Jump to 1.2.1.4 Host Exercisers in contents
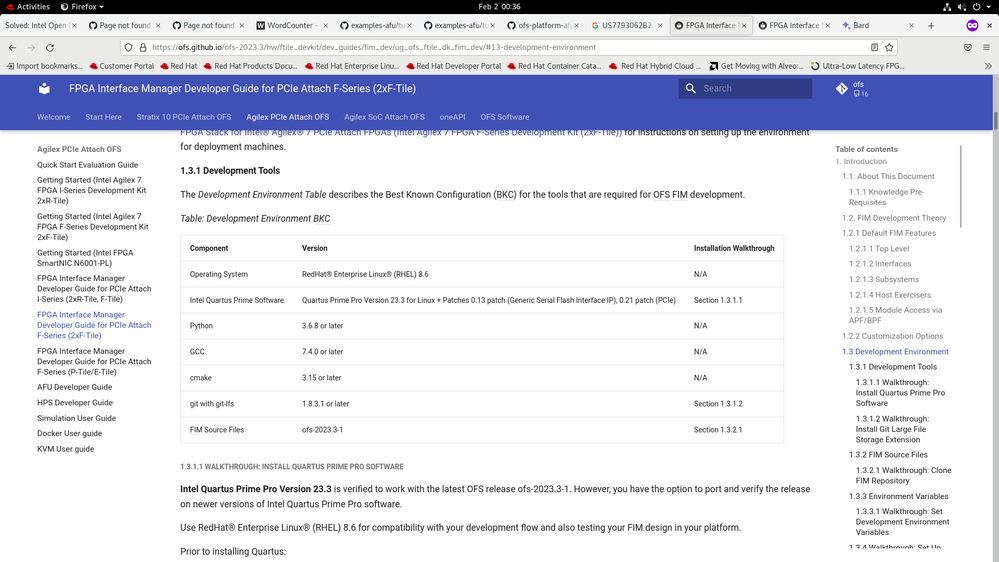Viewport: 999px width, 562px height. click(889, 295)
